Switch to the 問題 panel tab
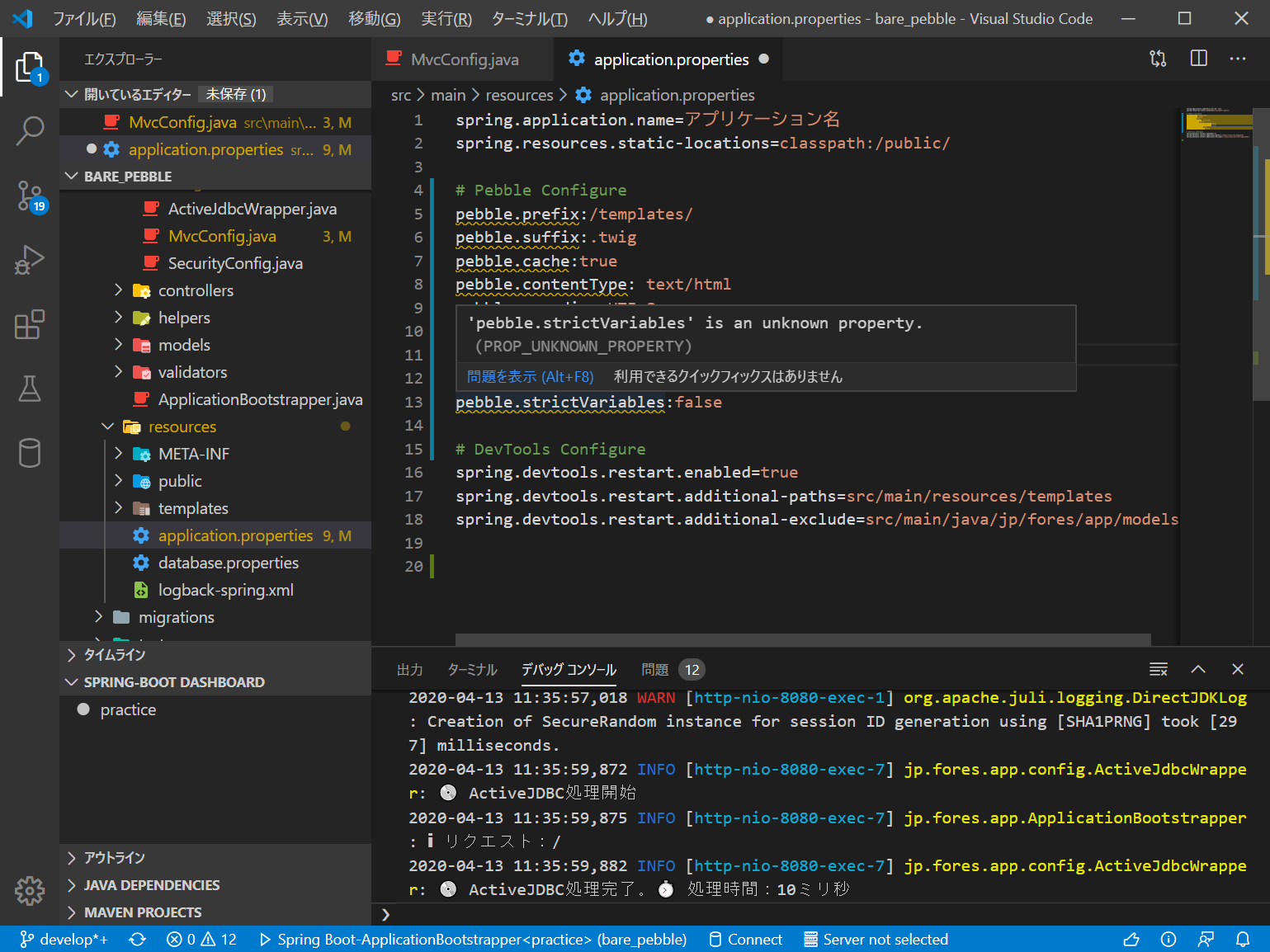Screen dimensions: 1270x952 click(x=673, y=670)
